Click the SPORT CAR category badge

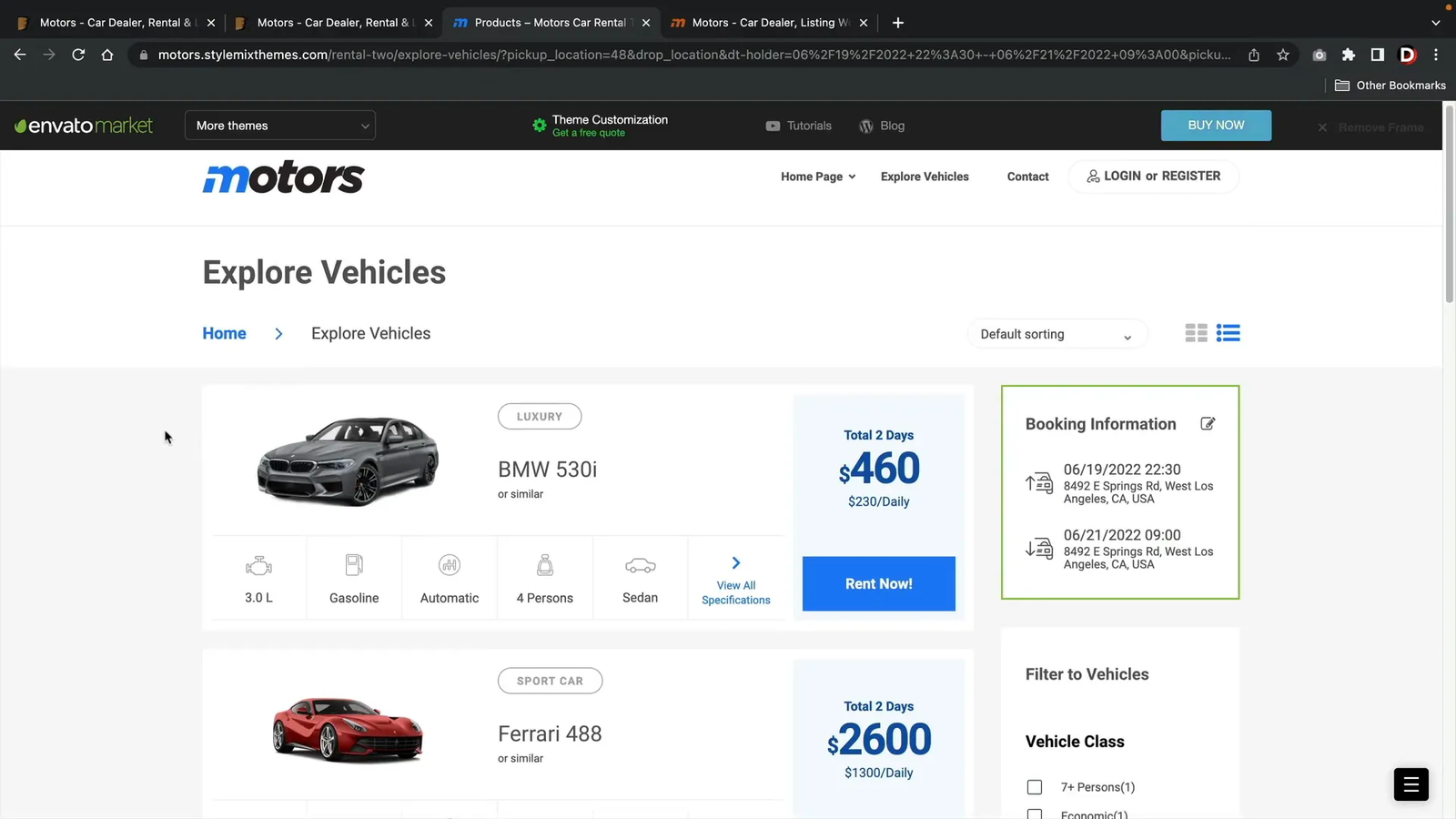550,681
